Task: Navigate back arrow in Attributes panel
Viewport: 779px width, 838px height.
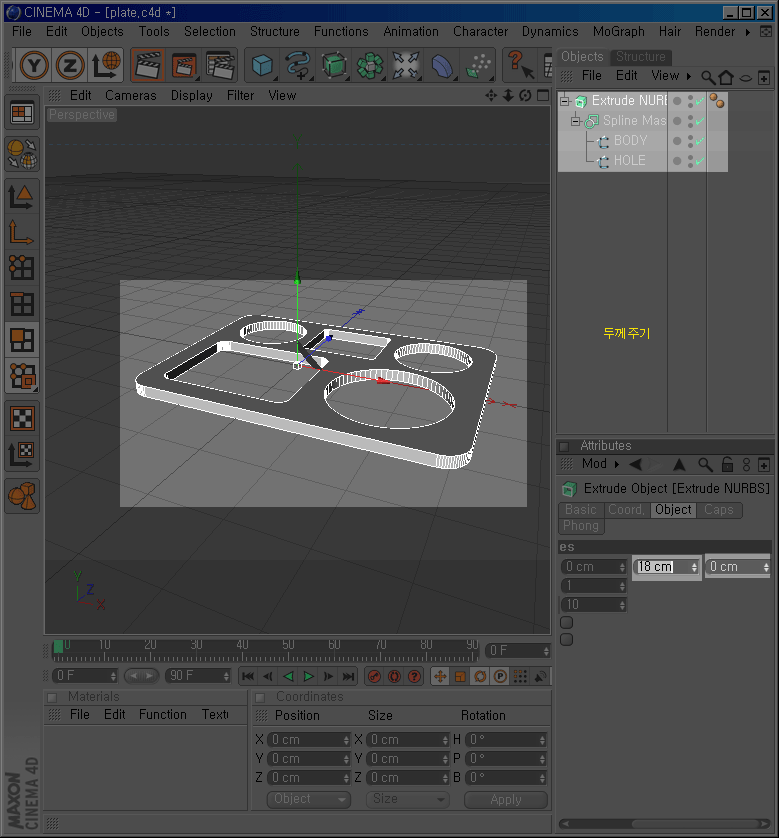Action: click(636, 464)
